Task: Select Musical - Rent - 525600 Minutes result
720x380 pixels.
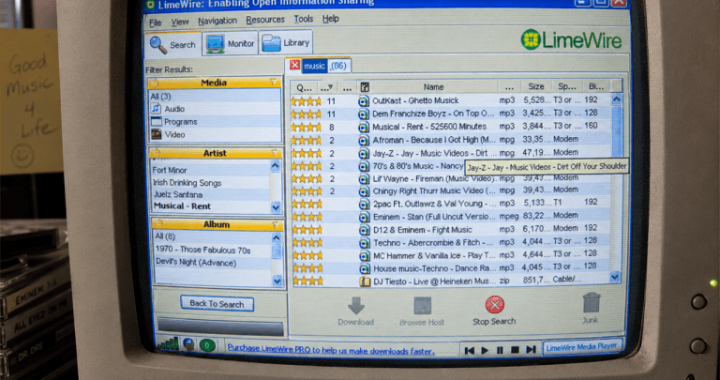Action: point(451,126)
